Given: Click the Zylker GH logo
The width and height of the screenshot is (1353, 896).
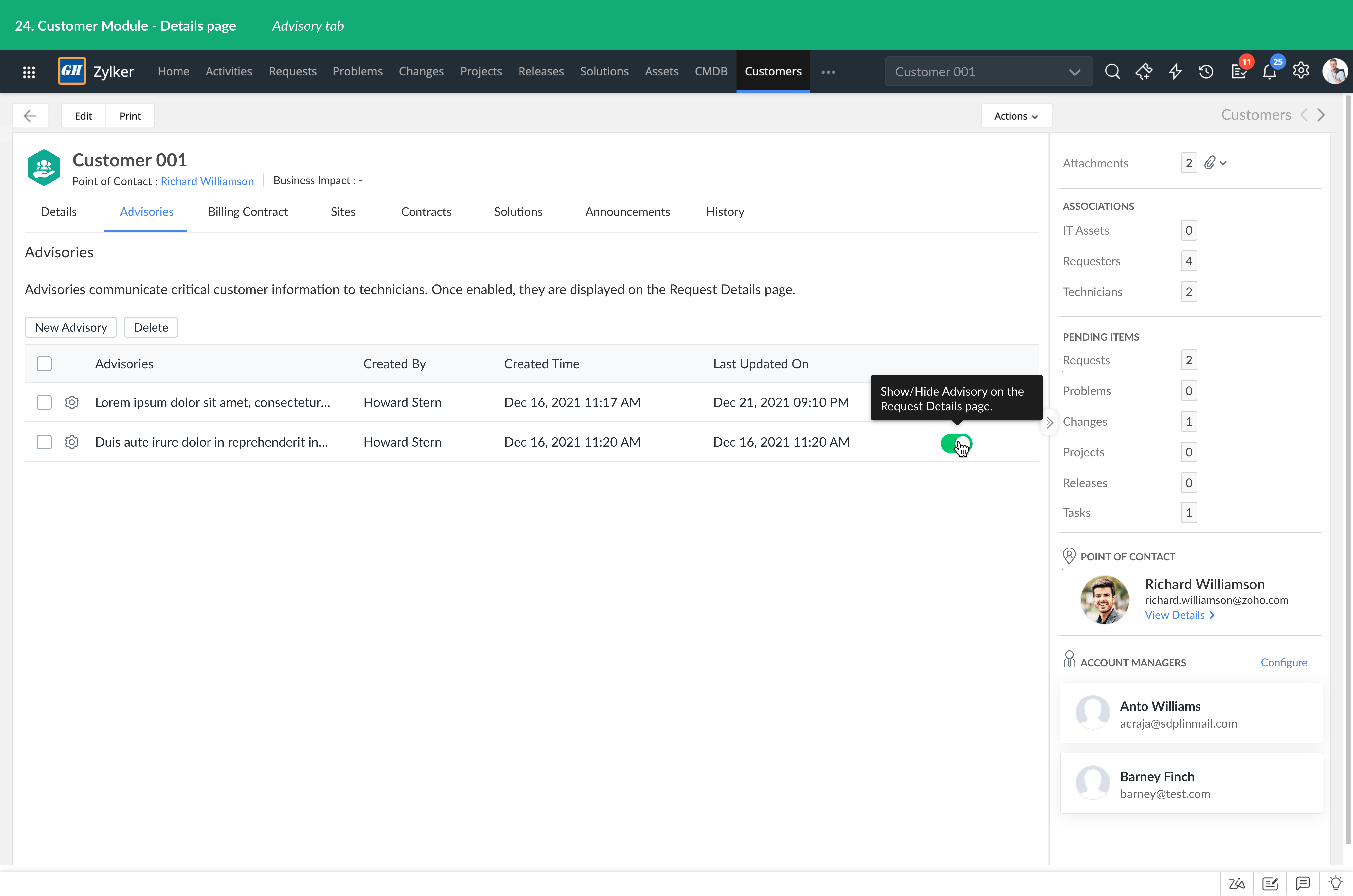Looking at the screenshot, I should [72, 71].
